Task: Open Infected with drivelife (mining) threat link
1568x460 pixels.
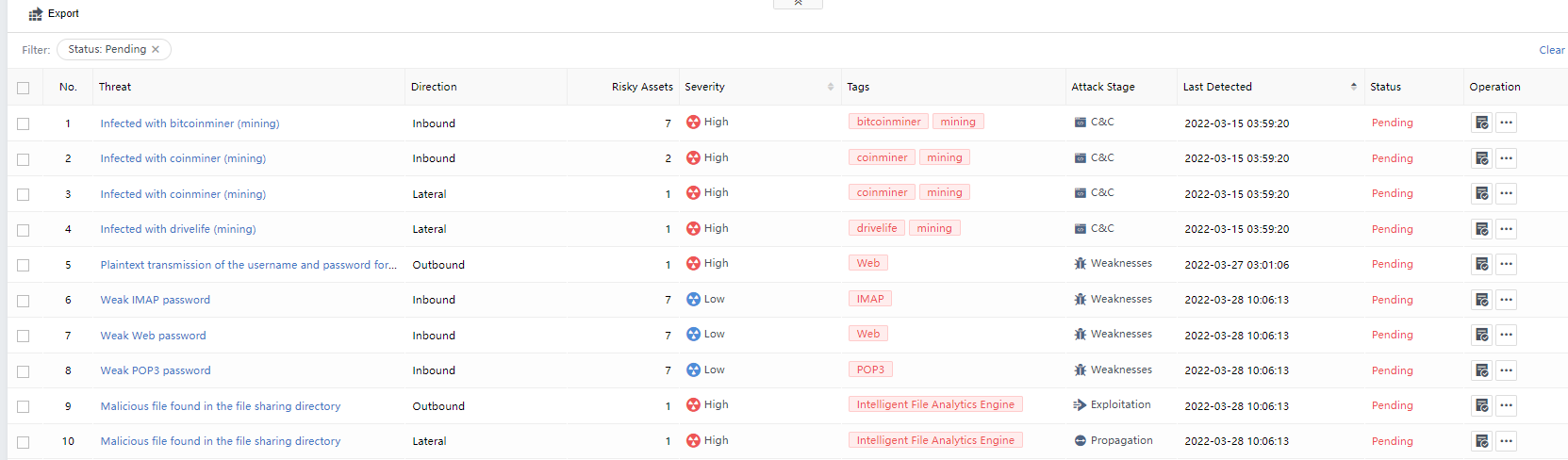Action: (178, 229)
